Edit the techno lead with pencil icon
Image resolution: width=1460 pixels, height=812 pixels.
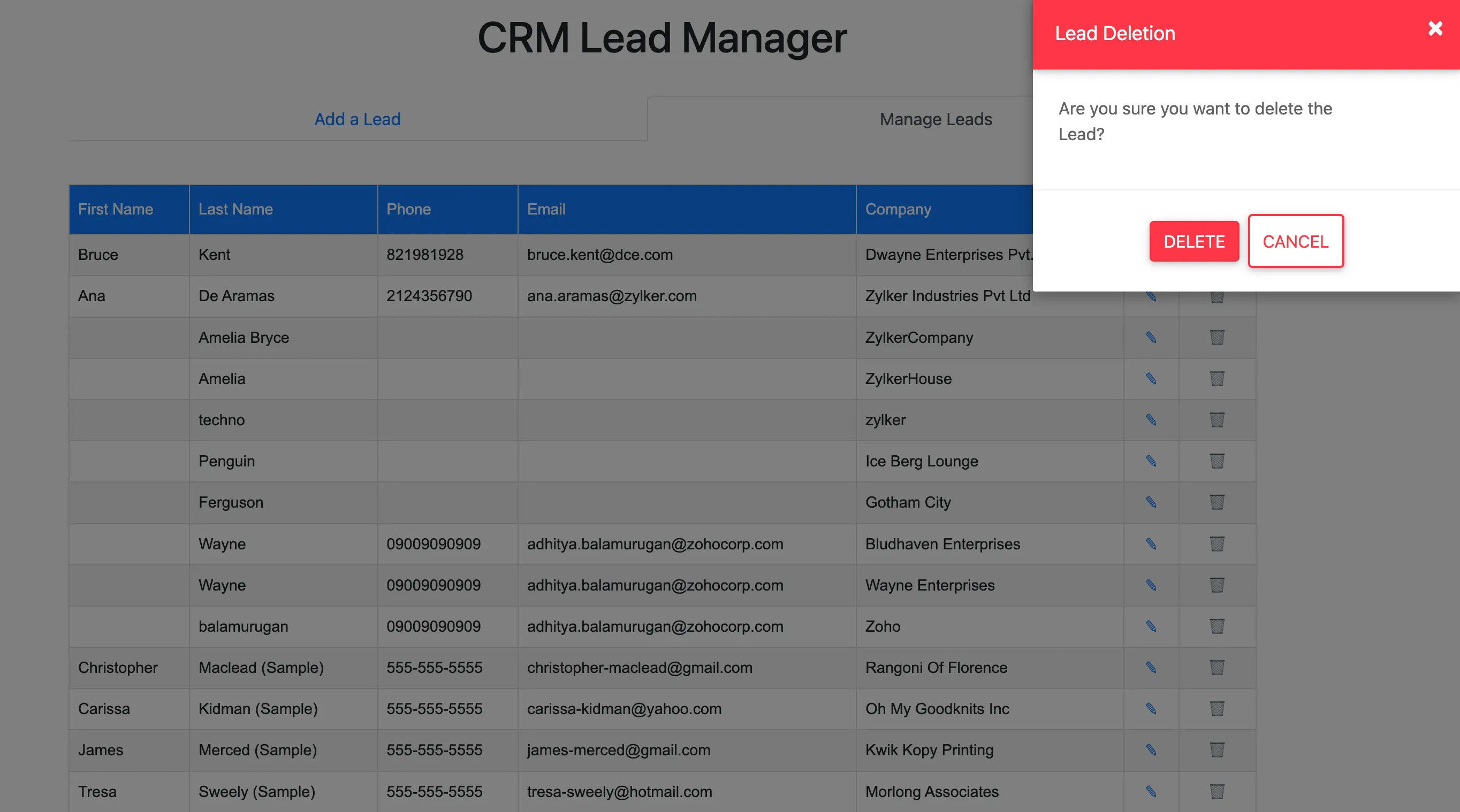point(1151,420)
